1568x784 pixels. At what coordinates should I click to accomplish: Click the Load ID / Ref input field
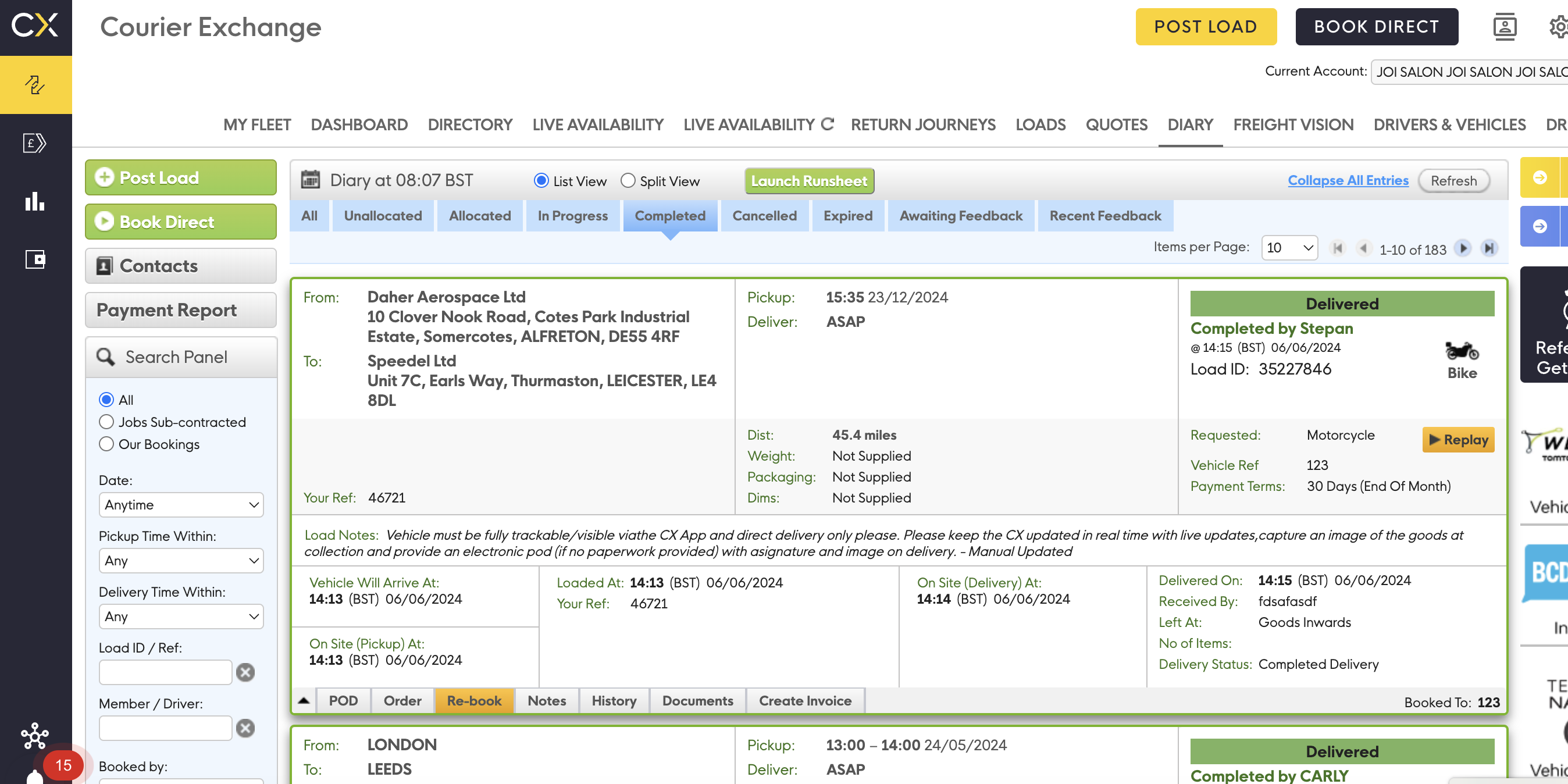coord(166,672)
